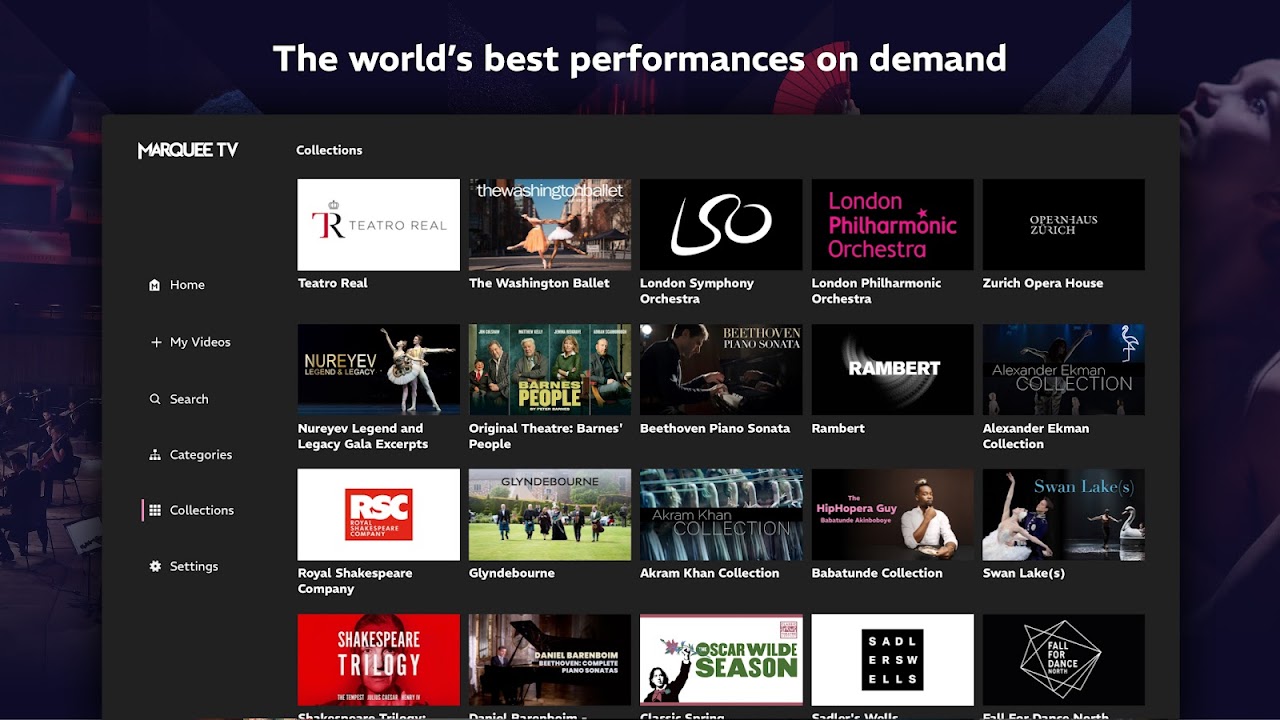Click the 'Babatunde Collection' title text
Viewport: 1280px width, 720px height.
[x=877, y=573]
